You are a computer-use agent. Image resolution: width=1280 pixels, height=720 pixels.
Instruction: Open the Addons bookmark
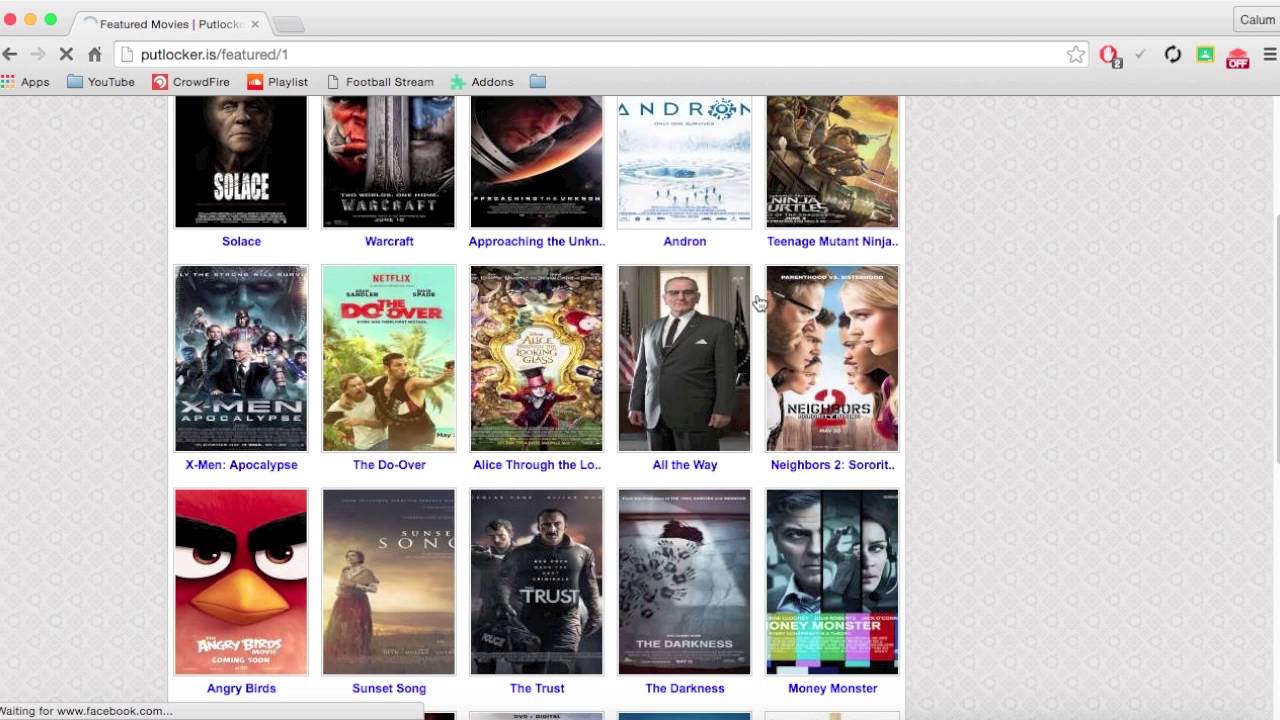(482, 82)
